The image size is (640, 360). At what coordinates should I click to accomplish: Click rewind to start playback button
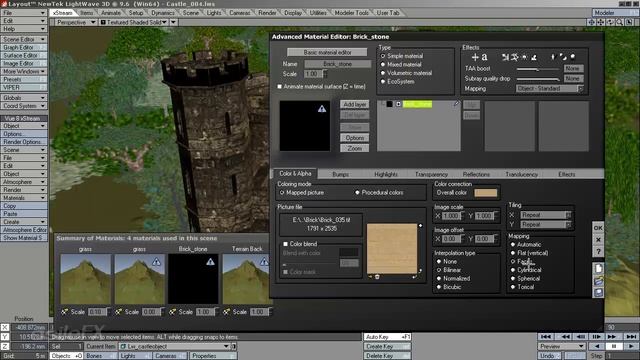point(546,337)
